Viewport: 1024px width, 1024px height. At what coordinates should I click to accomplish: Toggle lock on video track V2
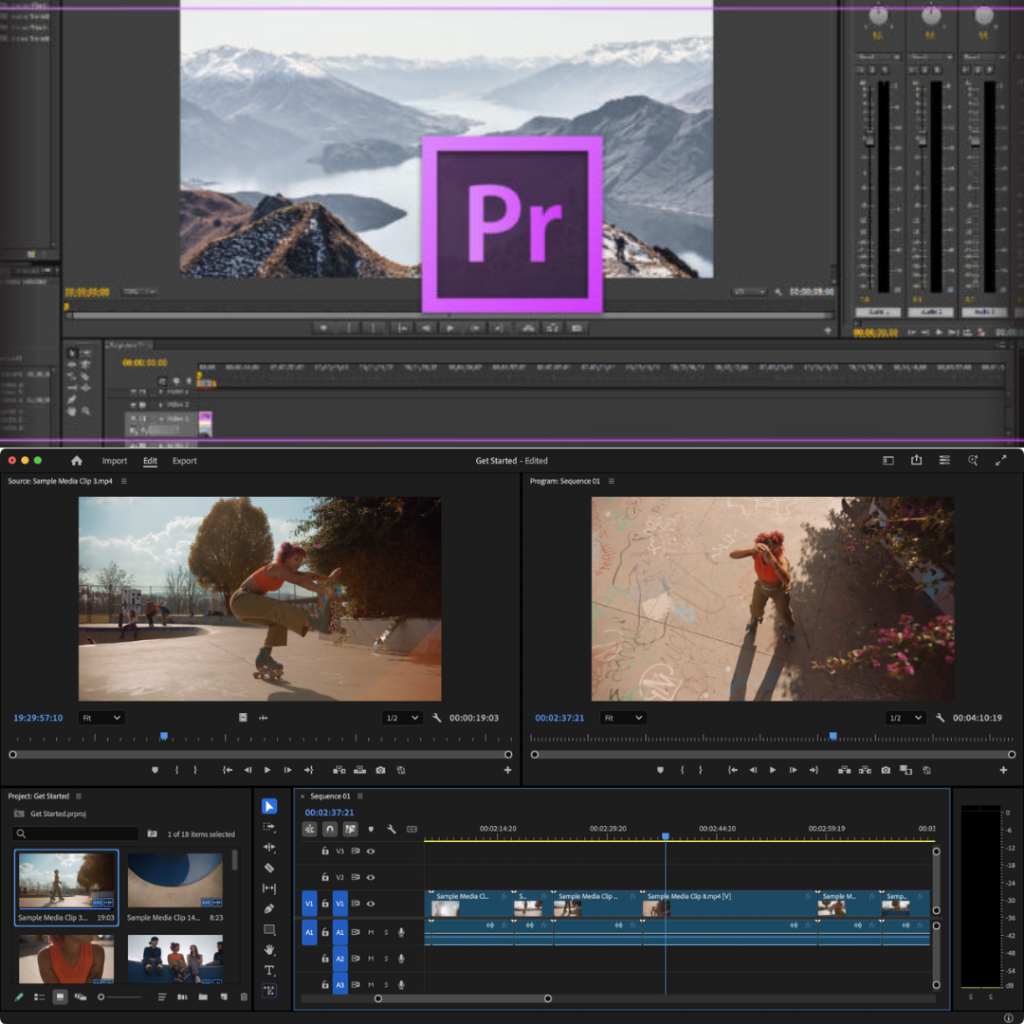point(325,877)
